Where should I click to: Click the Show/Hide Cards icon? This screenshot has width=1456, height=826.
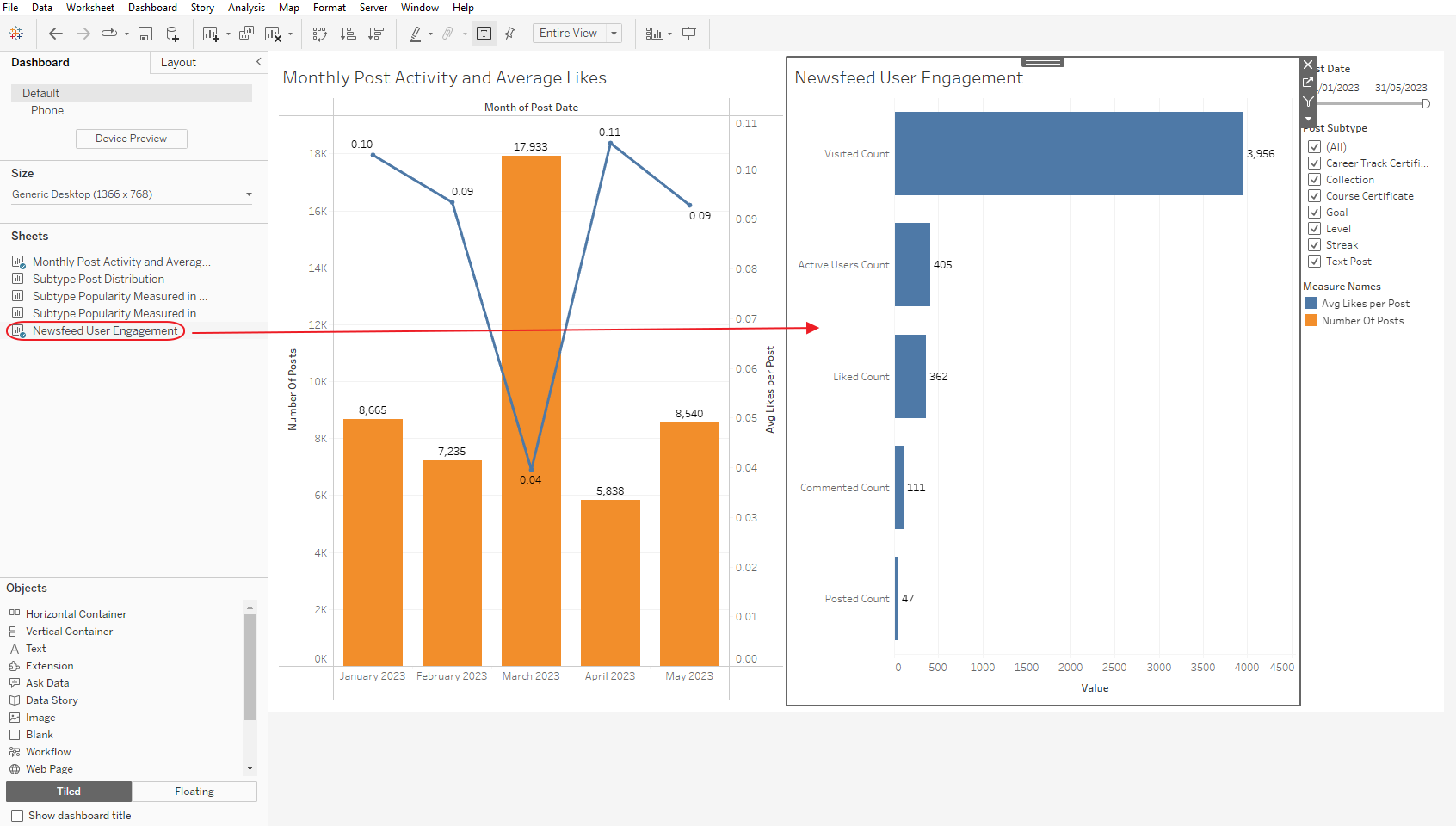click(x=655, y=34)
